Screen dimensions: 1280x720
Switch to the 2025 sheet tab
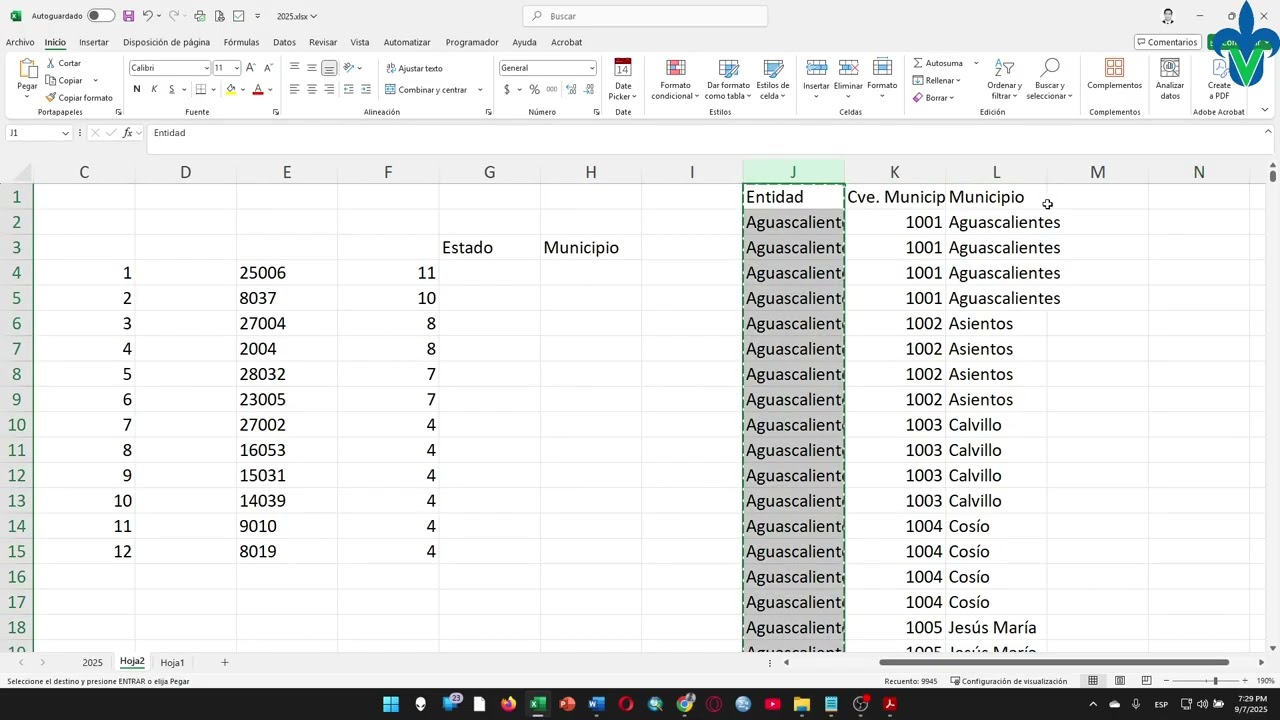click(x=92, y=663)
